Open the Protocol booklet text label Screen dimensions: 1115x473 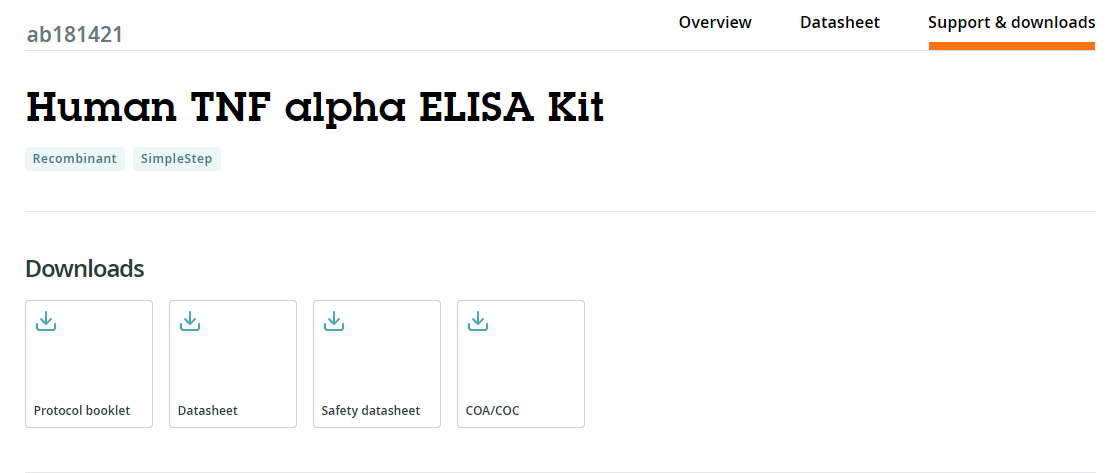click(x=82, y=411)
